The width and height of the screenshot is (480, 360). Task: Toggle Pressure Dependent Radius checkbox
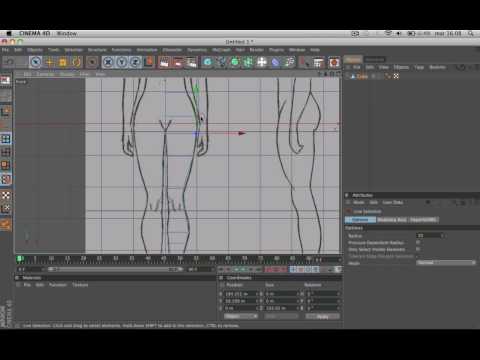(x=418, y=242)
